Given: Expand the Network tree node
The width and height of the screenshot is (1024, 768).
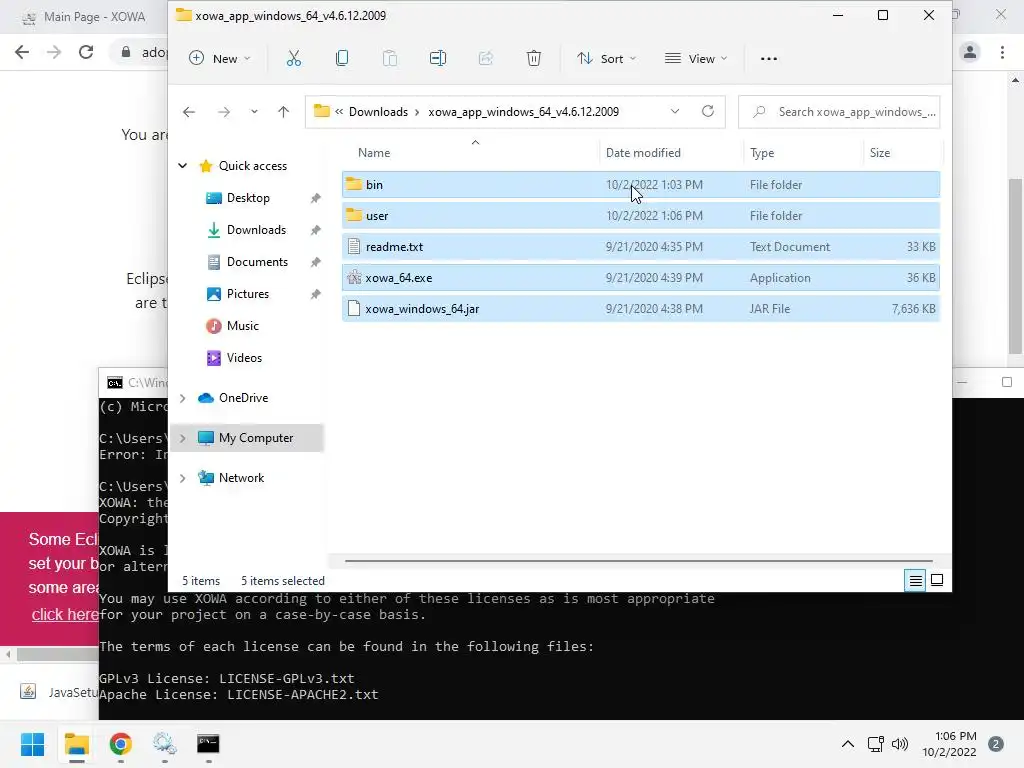Looking at the screenshot, I should pos(183,478).
